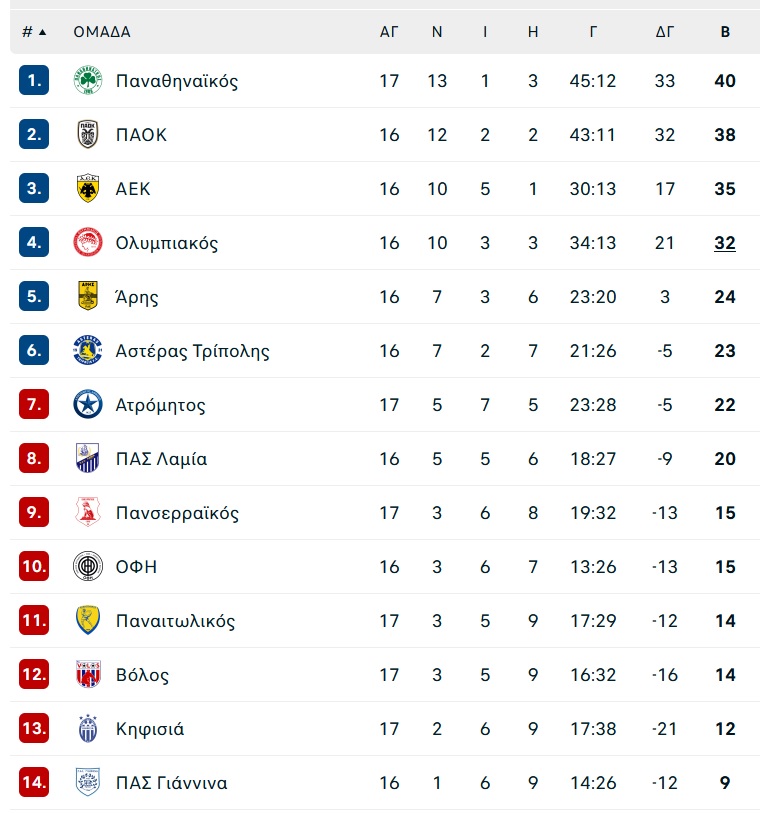Image resolution: width=760 pixels, height=813 pixels.
Task: Select the Κηφισιά team name
Action: coord(150,728)
